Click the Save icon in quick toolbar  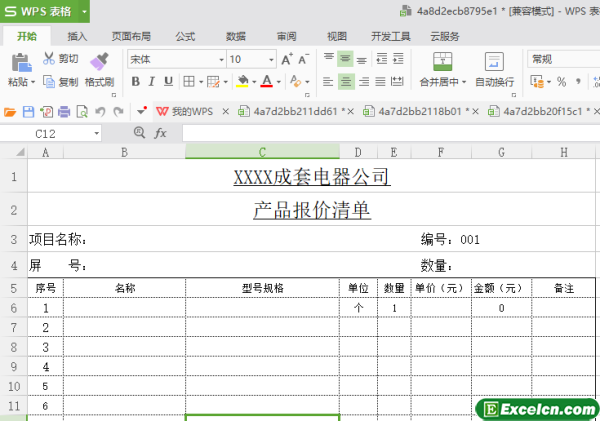(x=28, y=111)
